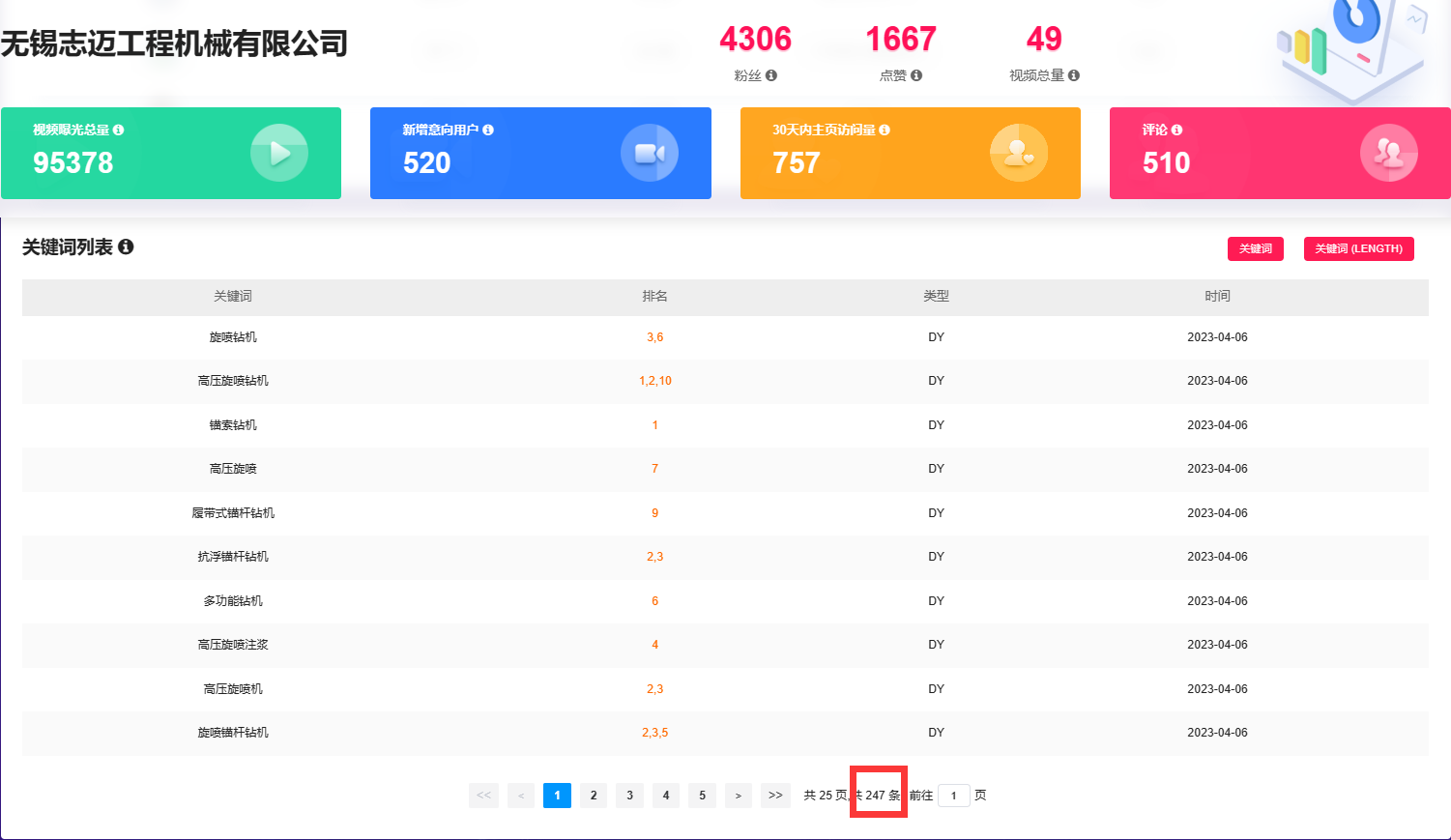Go to first page with << button
Viewport: 1451px width, 840px height.
coord(483,796)
